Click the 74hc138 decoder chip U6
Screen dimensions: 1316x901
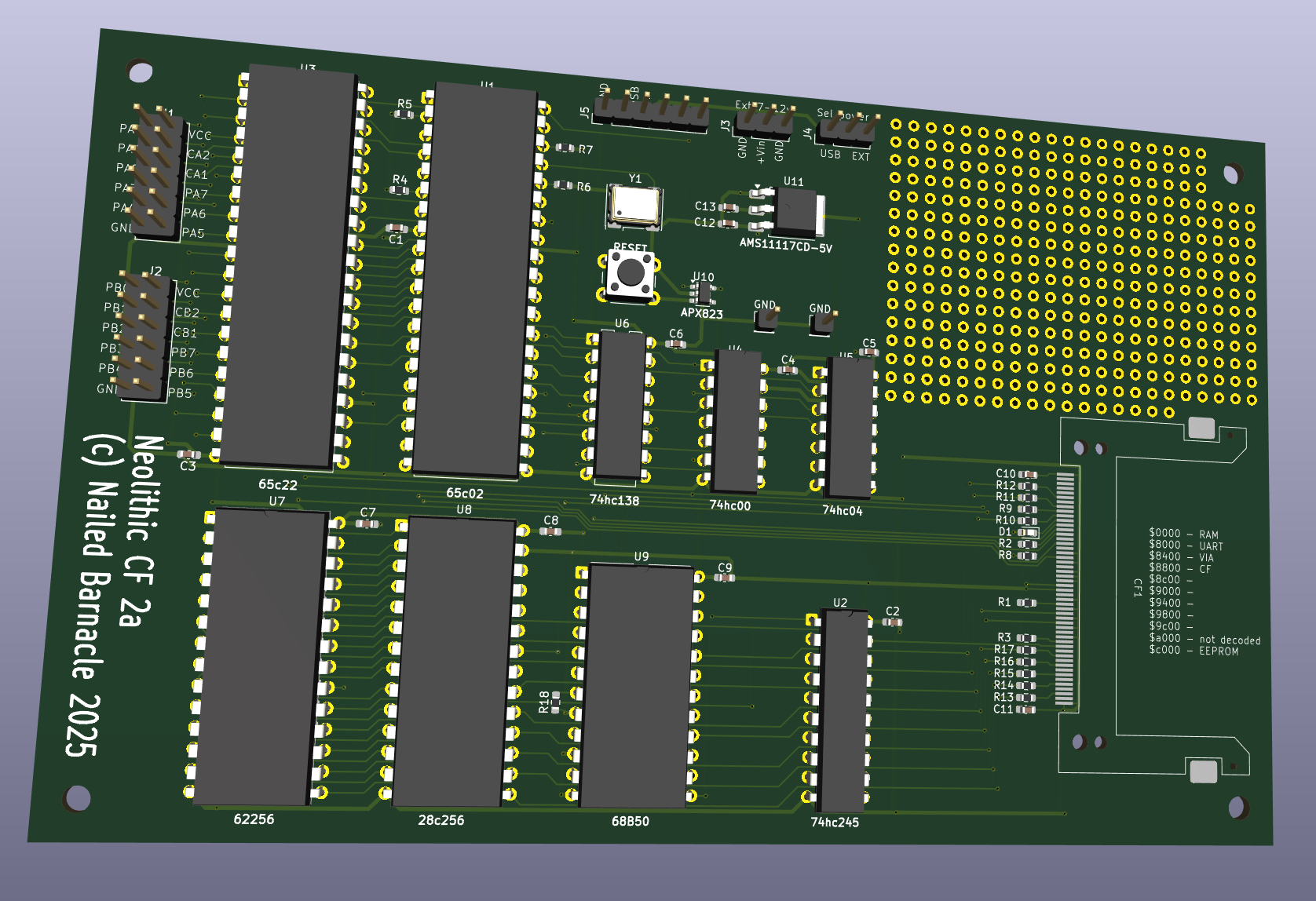619,405
